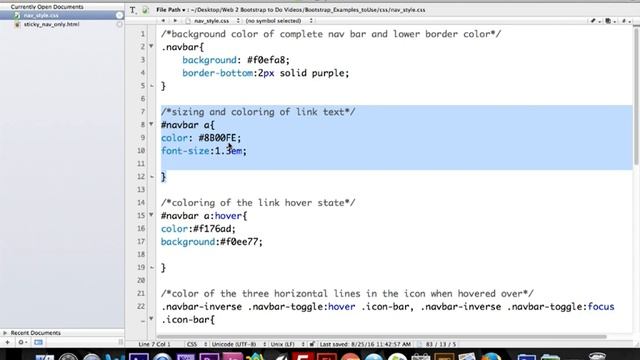Click the font-size property on line 10
This screenshot has height=360, width=640.
click(185, 151)
